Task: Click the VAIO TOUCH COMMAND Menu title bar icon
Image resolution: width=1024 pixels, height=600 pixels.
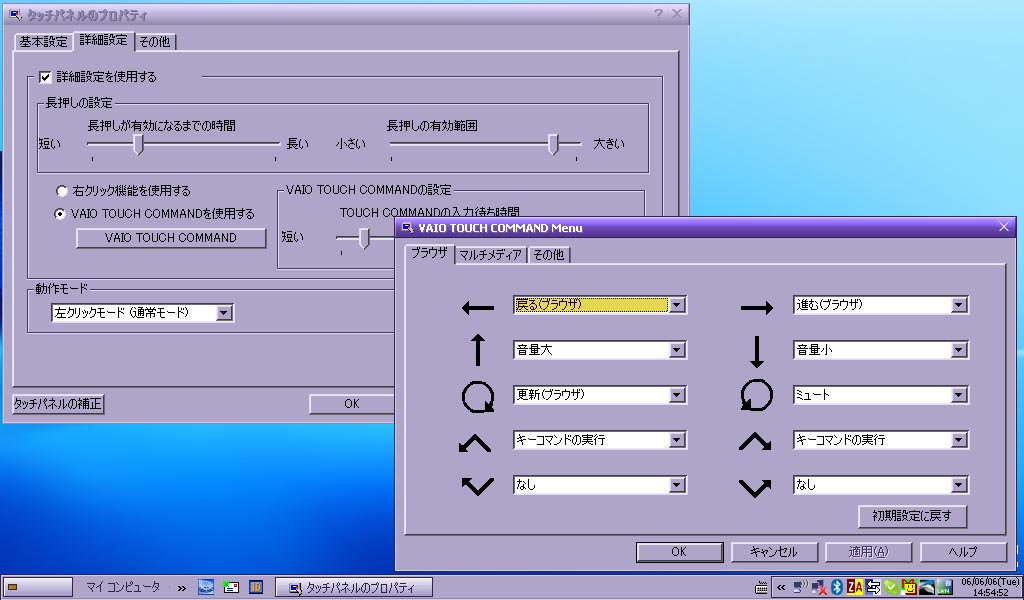Action: (407, 228)
